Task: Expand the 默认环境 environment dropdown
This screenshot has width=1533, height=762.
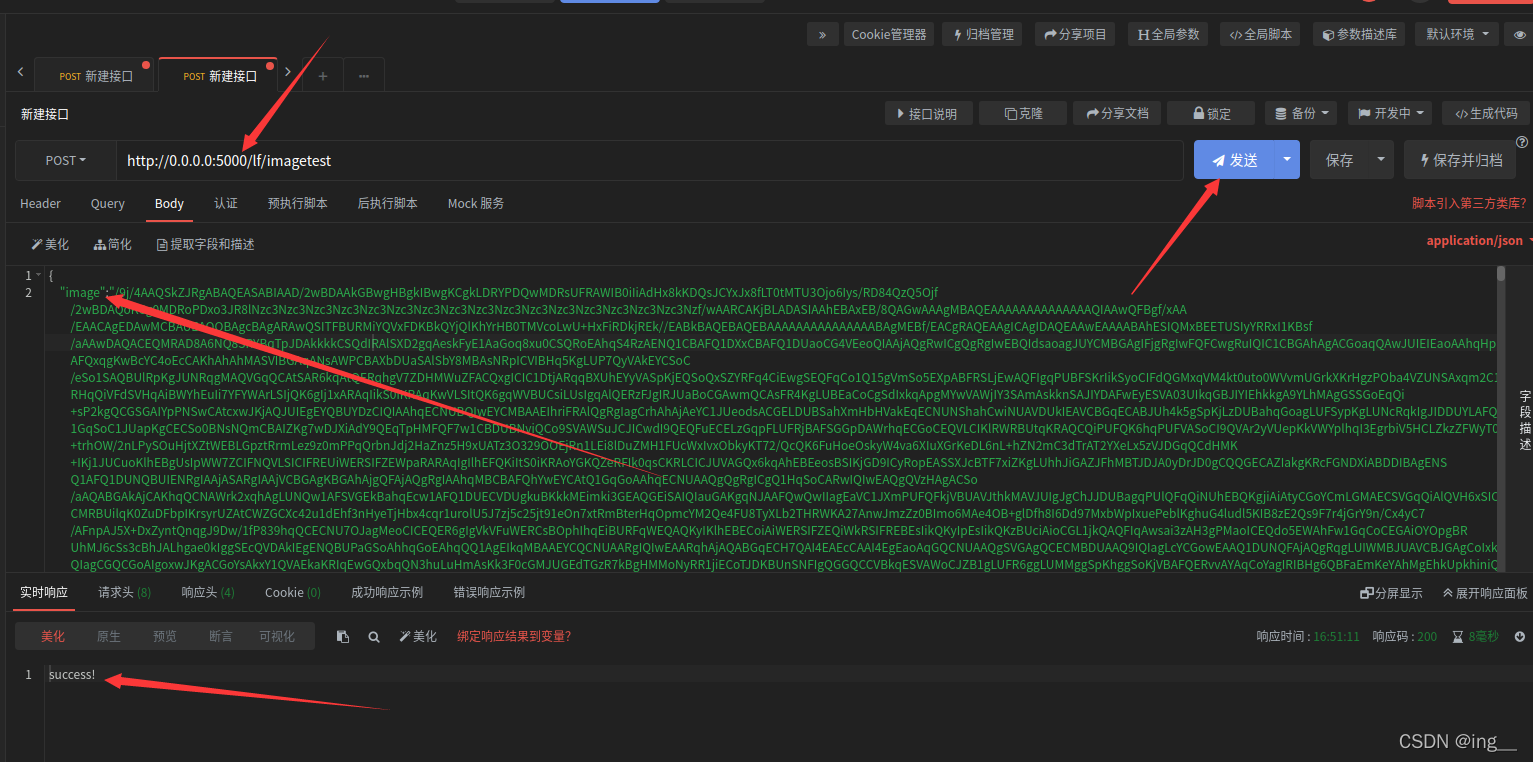Action: pos(1457,34)
